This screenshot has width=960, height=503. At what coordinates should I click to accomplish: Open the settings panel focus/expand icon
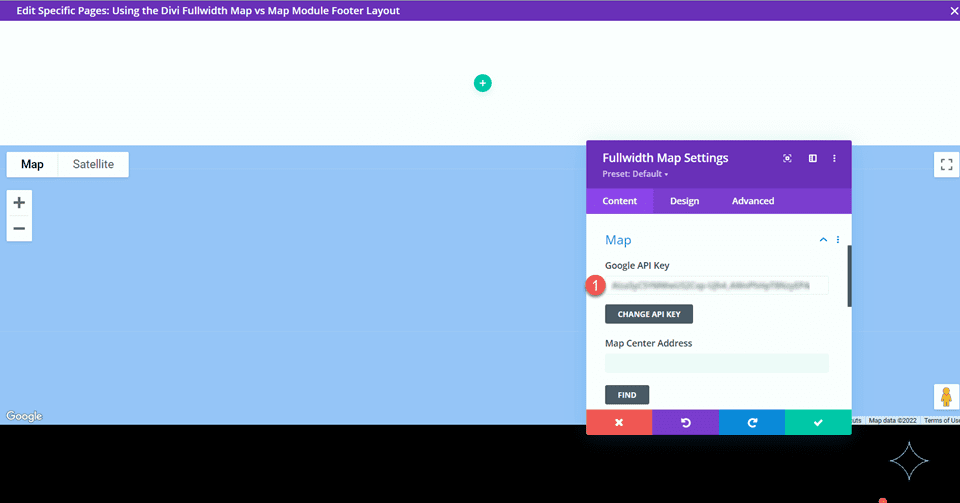(787, 158)
